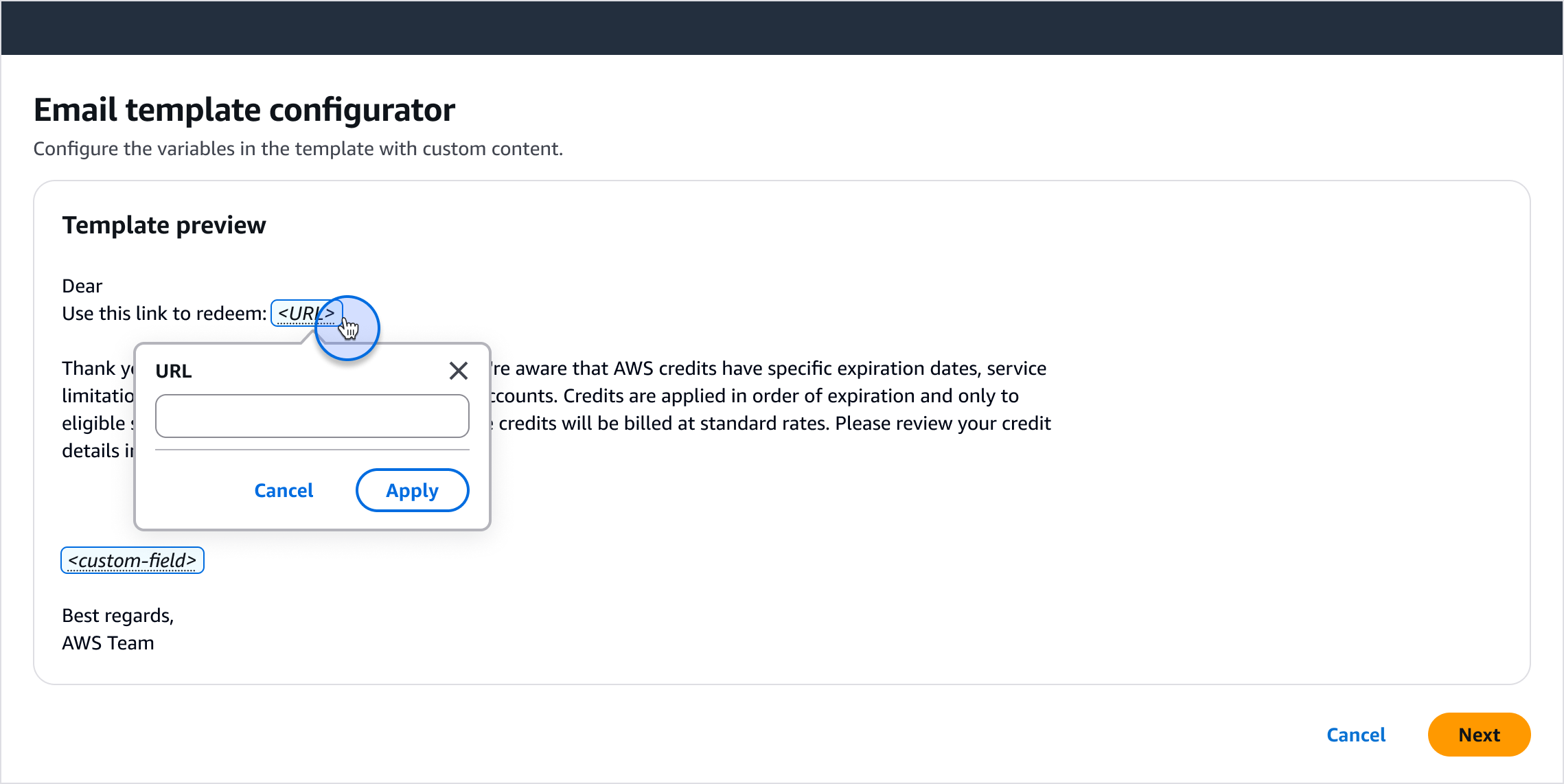
Task: Click the <URL> variable placeholder
Action: click(306, 314)
